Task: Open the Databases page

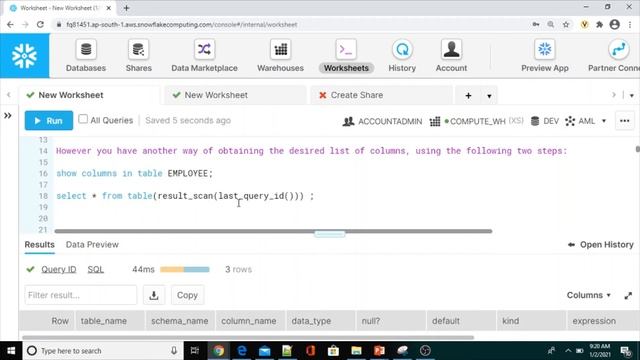Action: click(x=86, y=56)
